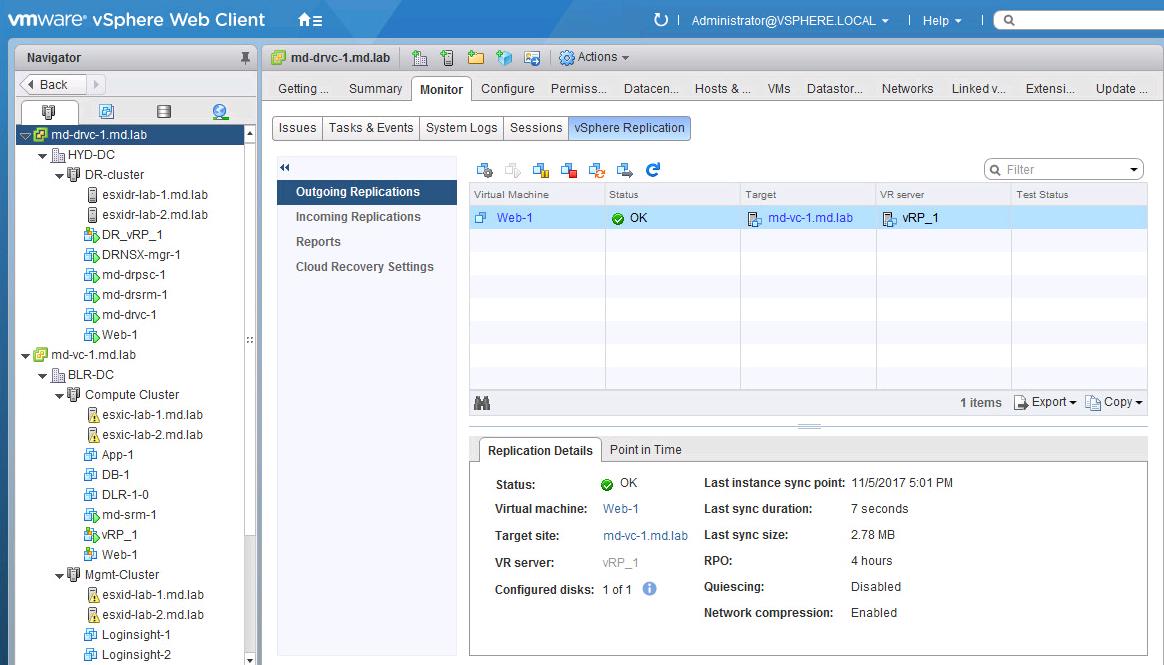The image size is (1164, 665).
Task: Click the blue cube with plus icon
Action: tap(504, 57)
